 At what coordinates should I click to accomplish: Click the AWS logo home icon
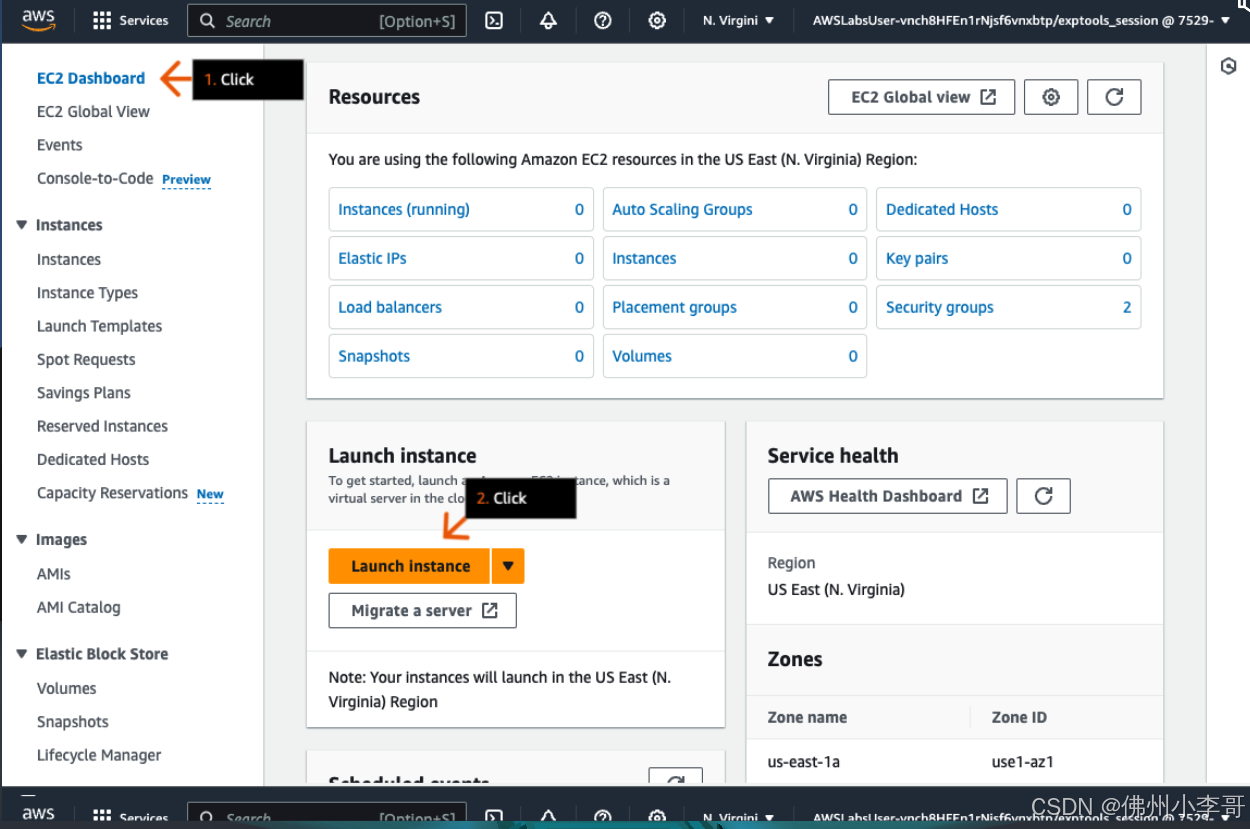[x=38, y=18]
